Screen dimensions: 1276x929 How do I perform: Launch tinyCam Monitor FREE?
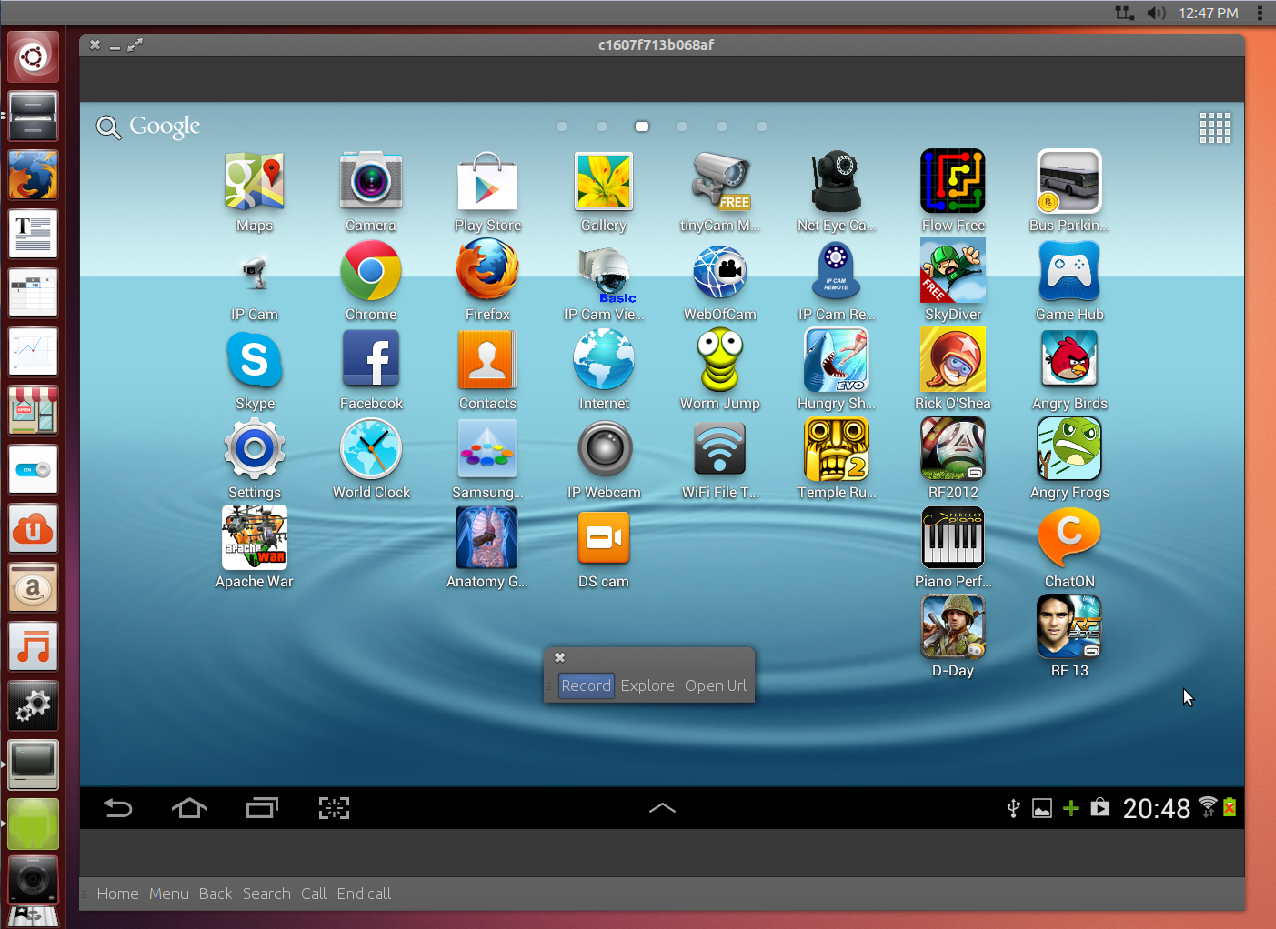720,183
